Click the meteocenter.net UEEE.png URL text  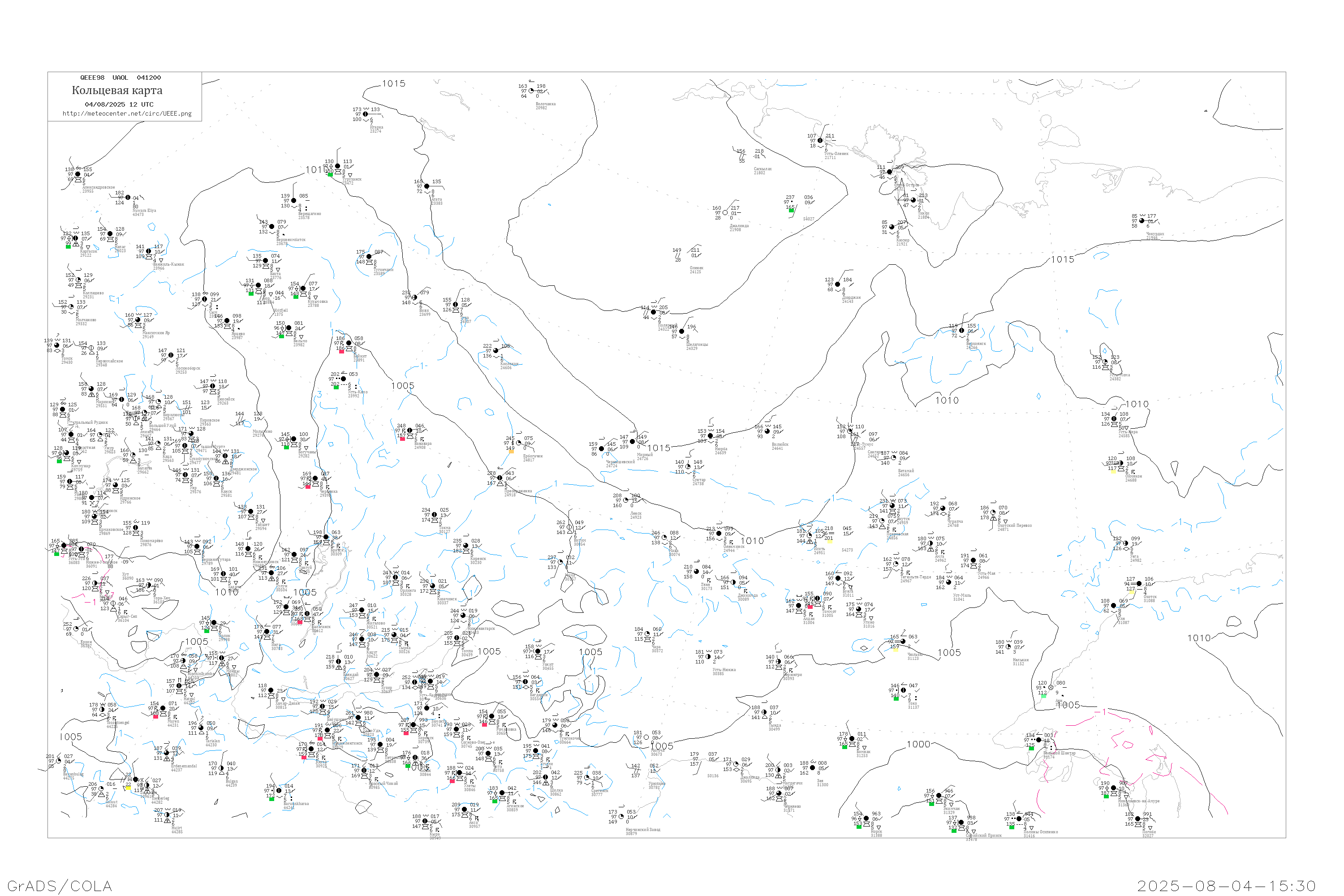(x=127, y=114)
